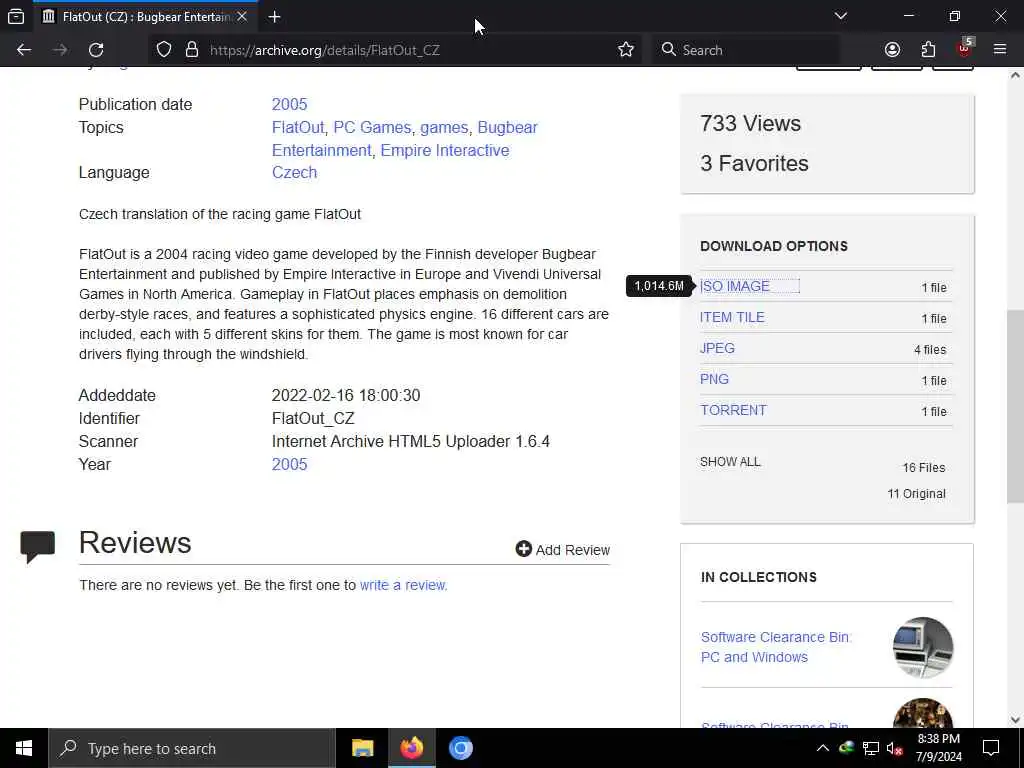1024x768 pixels.
Task: Click the Reviews speech bubble icon
Action: (37, 547)
